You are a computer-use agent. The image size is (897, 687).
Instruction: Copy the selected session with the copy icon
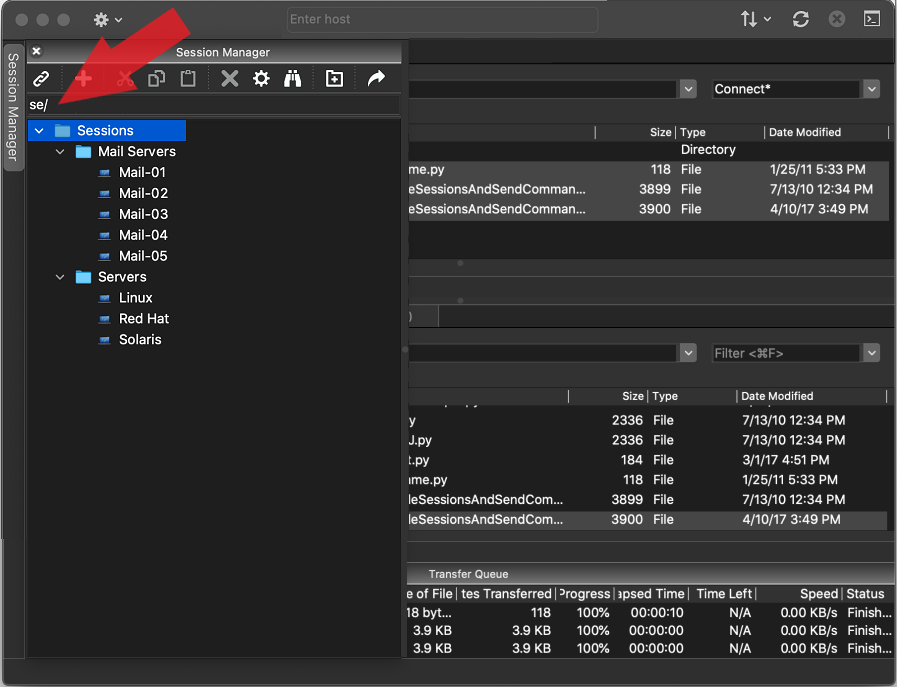[x=155, y=79]
